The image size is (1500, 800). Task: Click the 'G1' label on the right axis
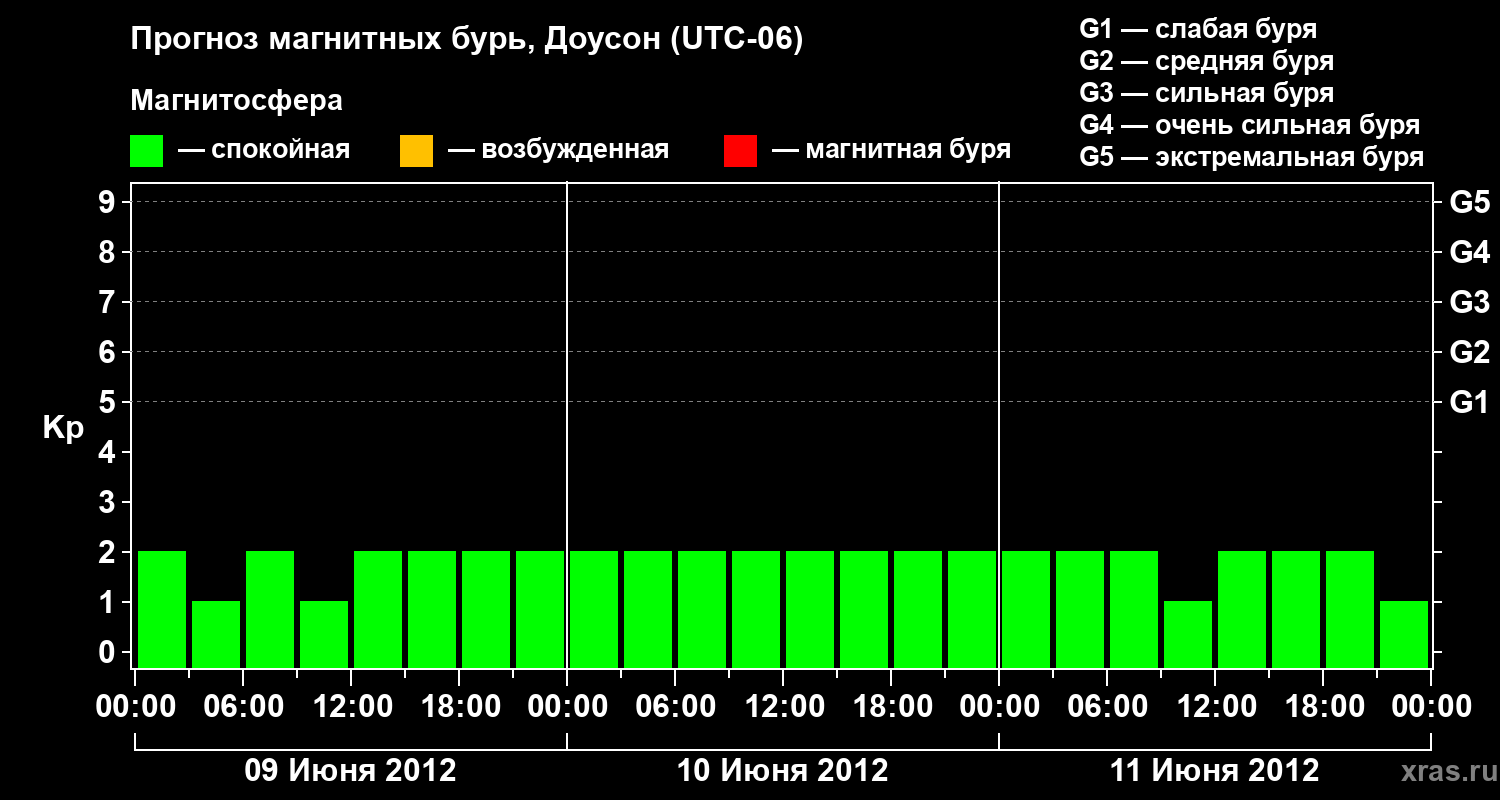tap(1469, 403)
